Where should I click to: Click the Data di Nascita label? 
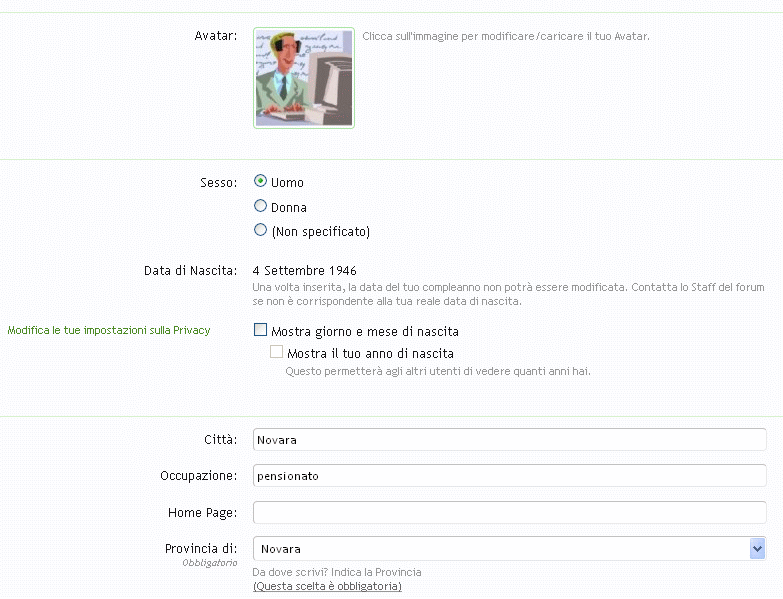coord(190,271)
